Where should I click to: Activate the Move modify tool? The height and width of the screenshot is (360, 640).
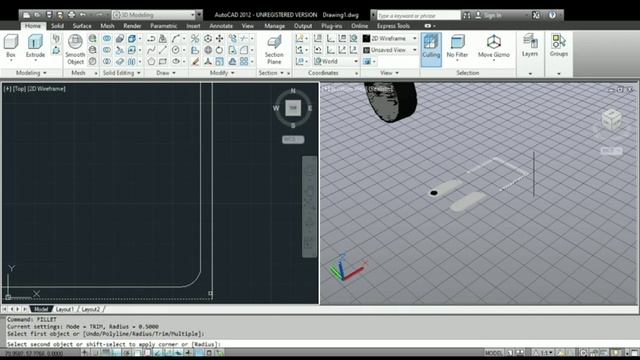220,38
